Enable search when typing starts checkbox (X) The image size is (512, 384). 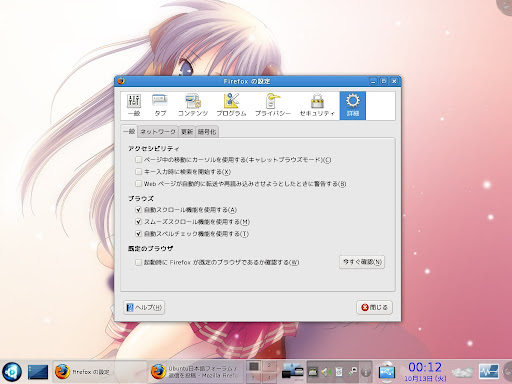(x=138, y=172)
